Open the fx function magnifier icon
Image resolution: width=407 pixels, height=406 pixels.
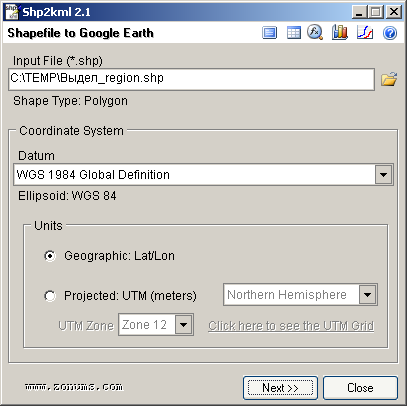tap(315, 33)
